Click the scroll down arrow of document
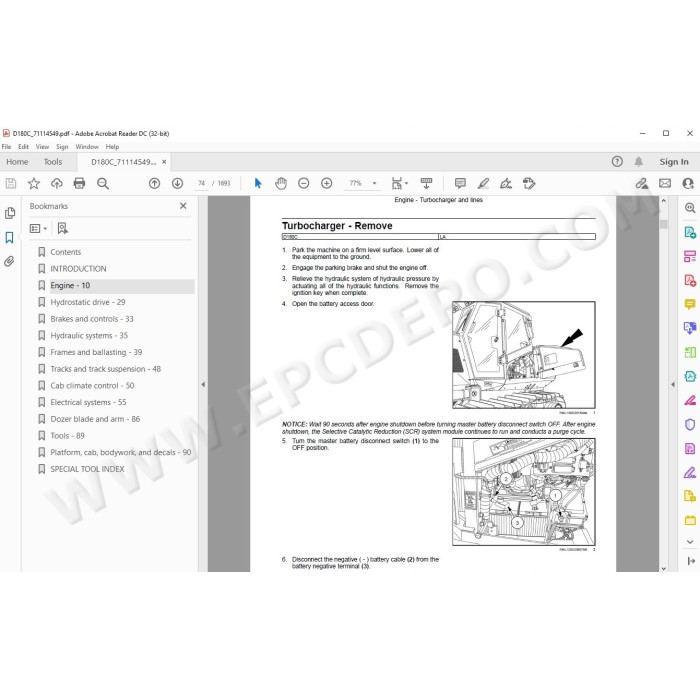 point(663,568)
